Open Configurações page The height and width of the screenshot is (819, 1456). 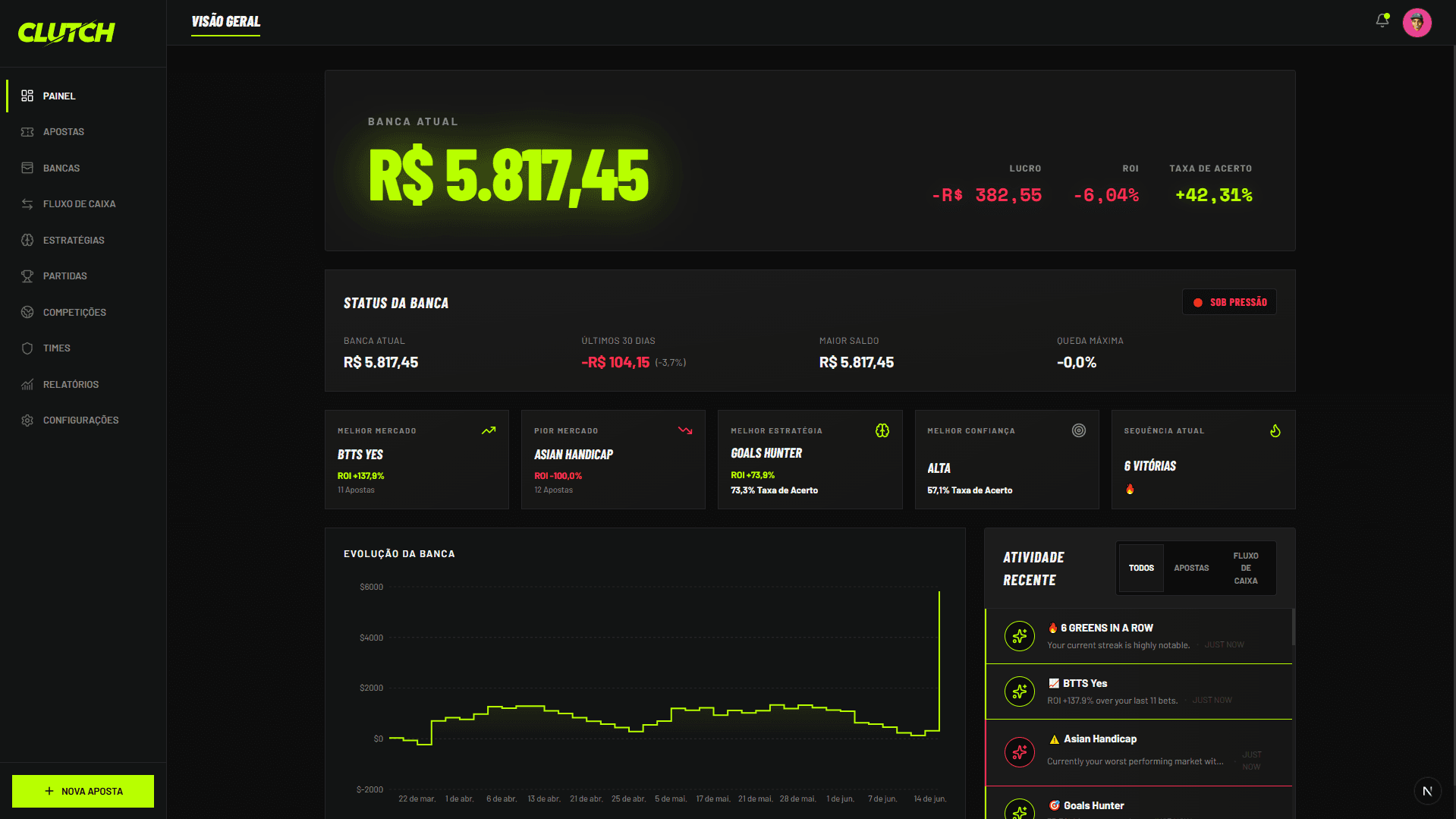pos(83,421)
